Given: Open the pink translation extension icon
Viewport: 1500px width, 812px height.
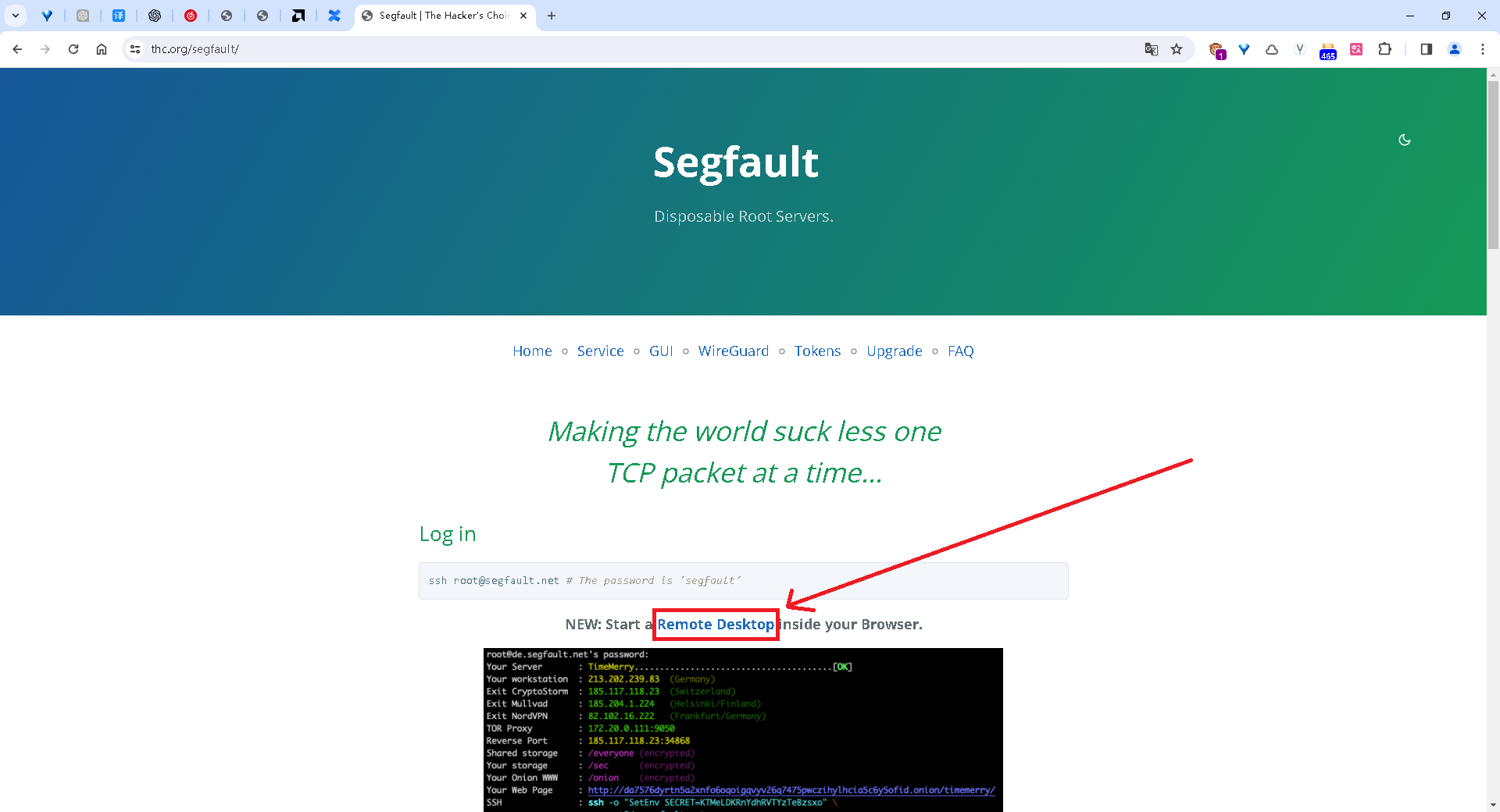Looking at the screenshot, I should pos(1356,49).
